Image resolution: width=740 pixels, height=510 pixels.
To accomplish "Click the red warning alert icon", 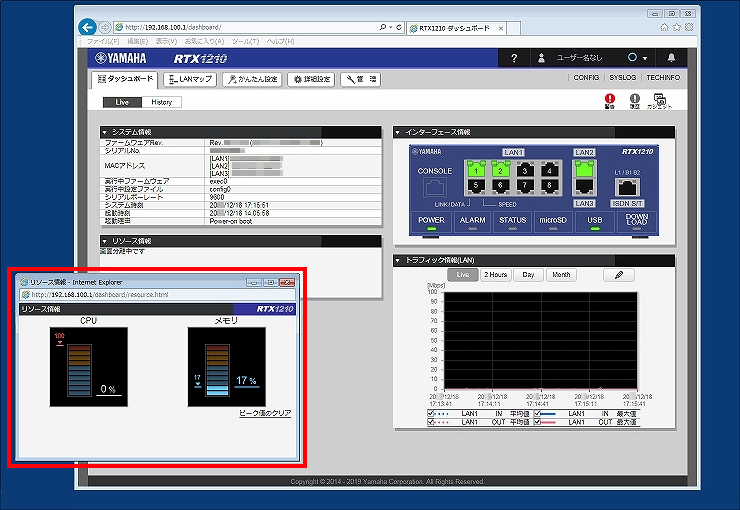I will tap(610, 100).
